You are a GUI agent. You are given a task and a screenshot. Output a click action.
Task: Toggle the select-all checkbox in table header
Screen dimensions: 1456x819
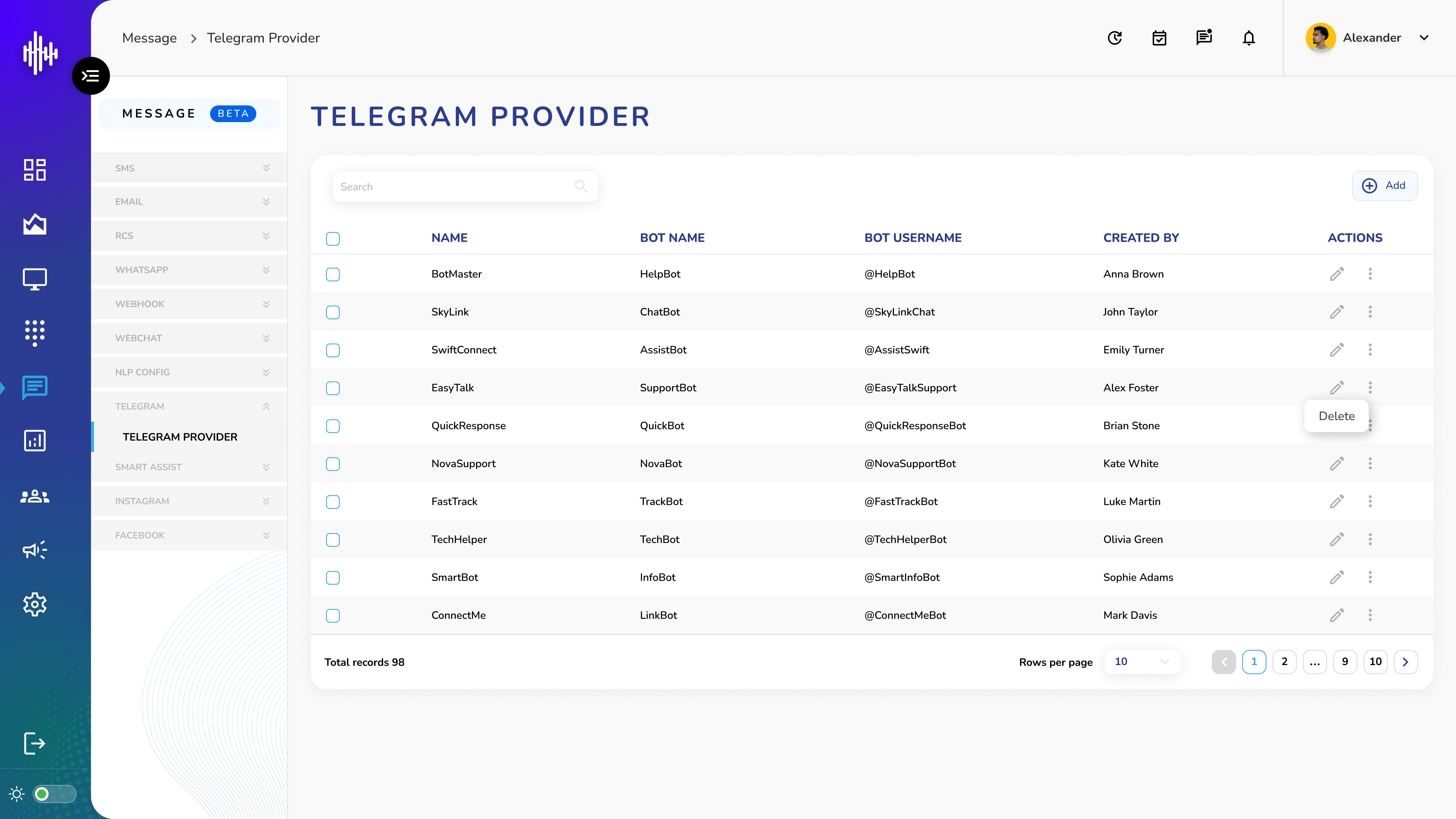coord(333,239)
